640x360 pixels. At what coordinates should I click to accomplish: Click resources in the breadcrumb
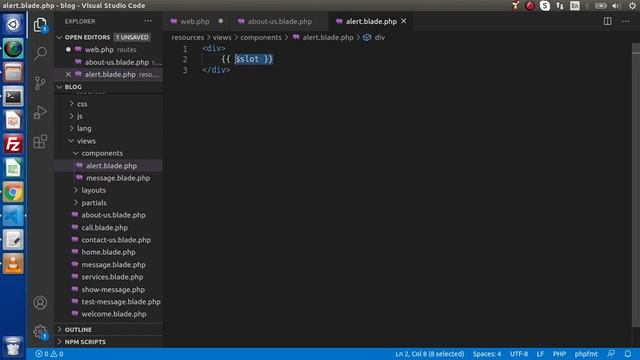pos(187,37)
